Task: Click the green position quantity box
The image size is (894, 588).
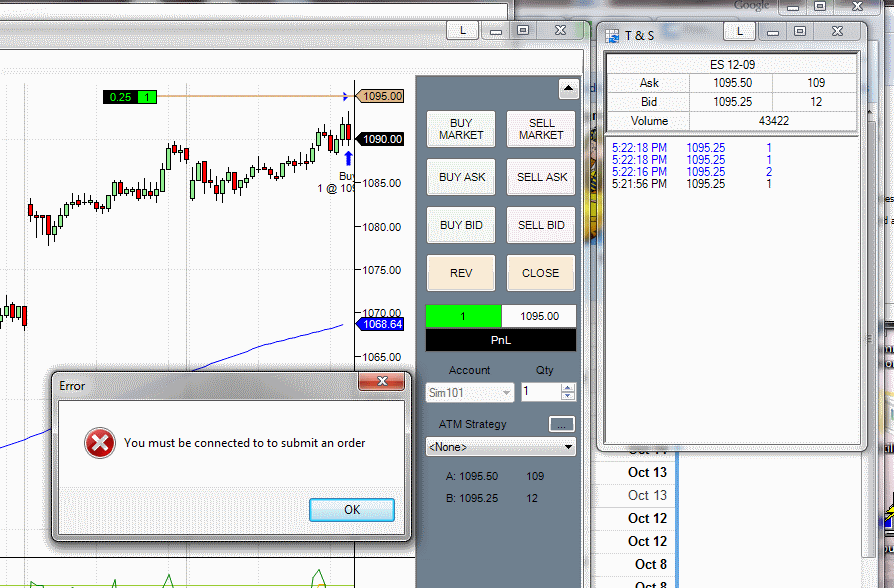Action: click(x=464, y=316)
